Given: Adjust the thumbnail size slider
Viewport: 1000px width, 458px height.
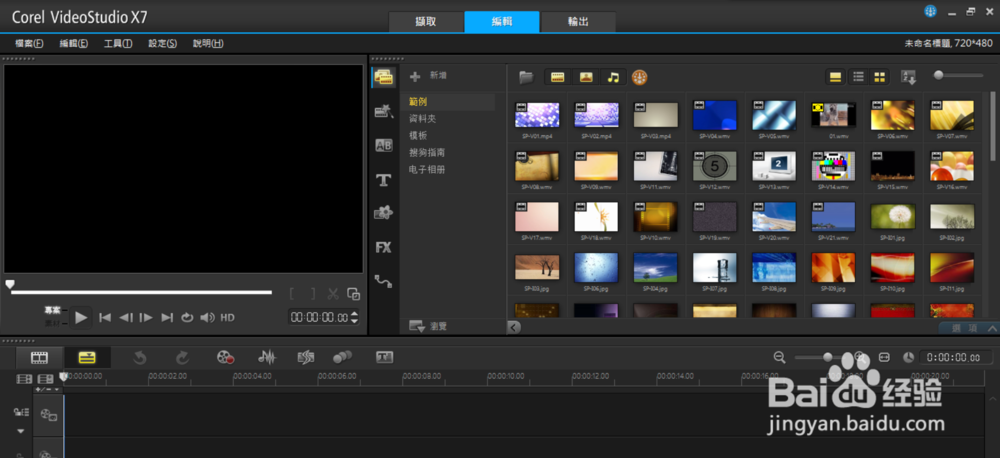Looking at the screenshot, I should click(x=959, y=75).
